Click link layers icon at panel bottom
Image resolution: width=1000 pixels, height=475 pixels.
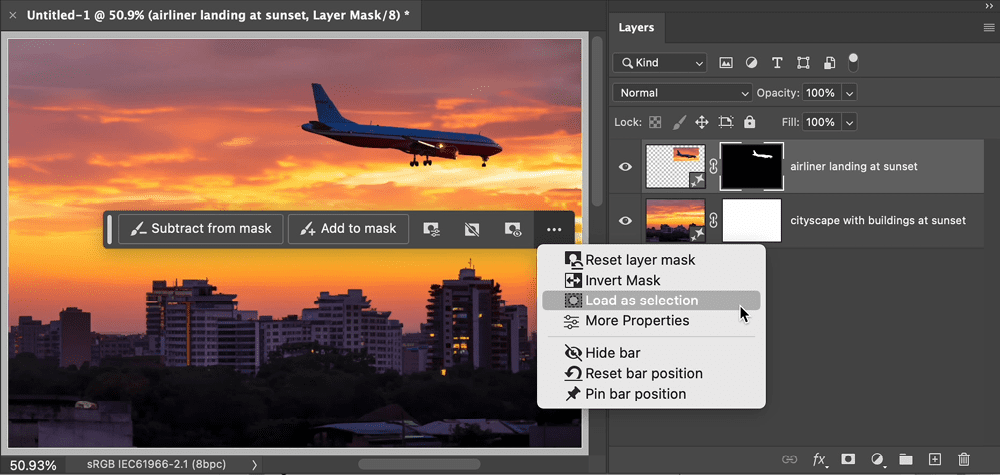click(790, 458)
